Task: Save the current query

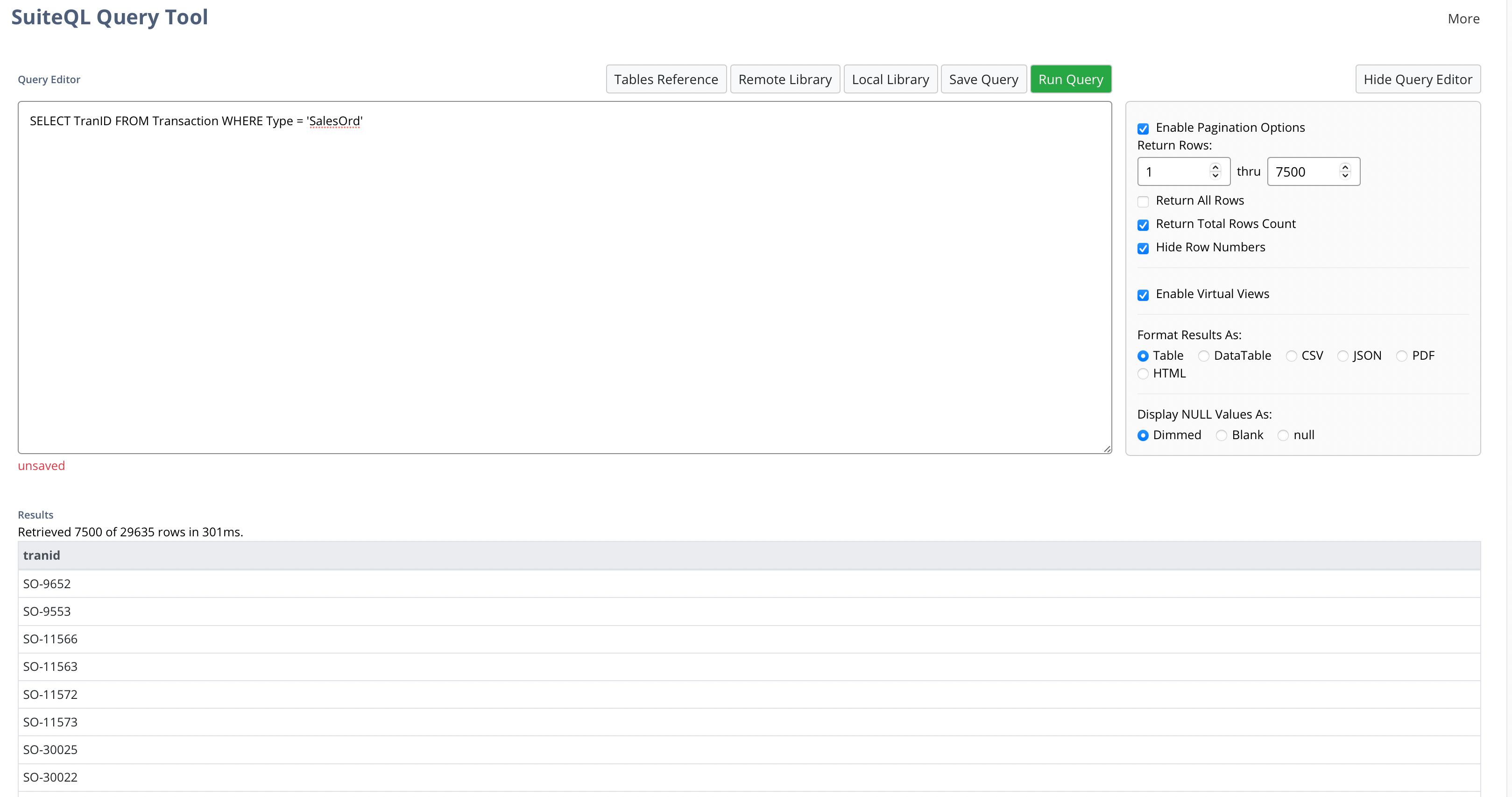Action: click(x=984, y=78)
